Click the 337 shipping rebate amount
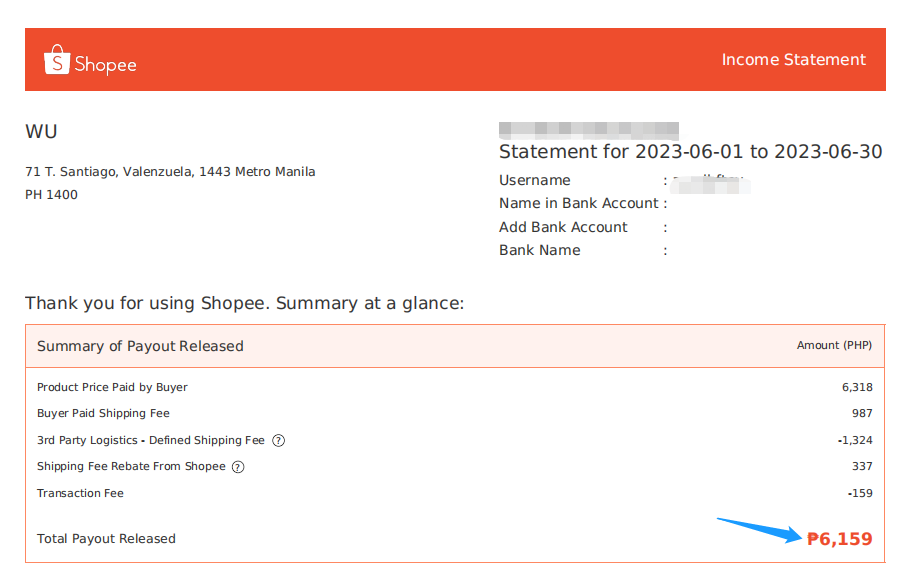The image size is (921, 579). click(x=862, y=466)
